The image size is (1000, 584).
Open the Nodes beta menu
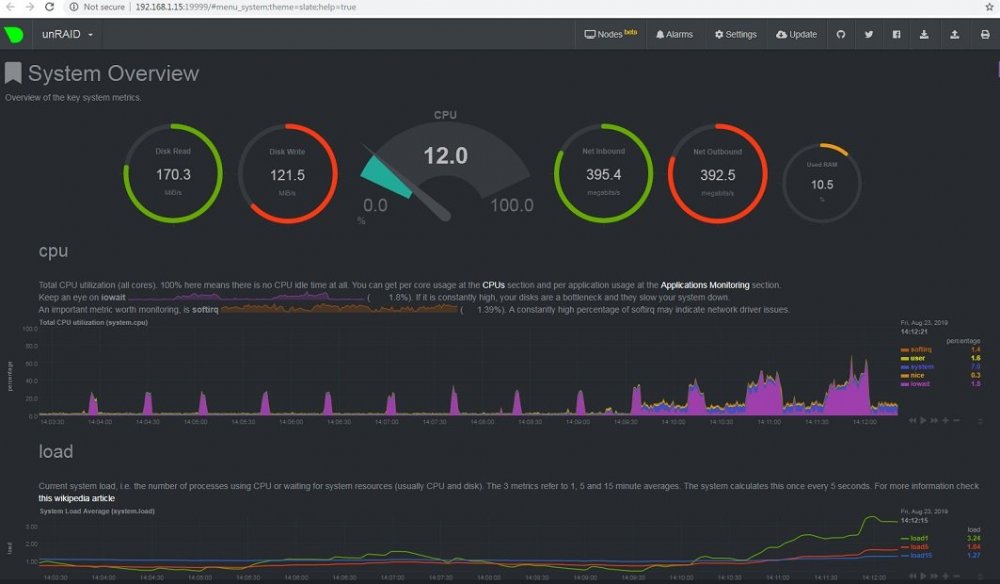coord(610,34)
